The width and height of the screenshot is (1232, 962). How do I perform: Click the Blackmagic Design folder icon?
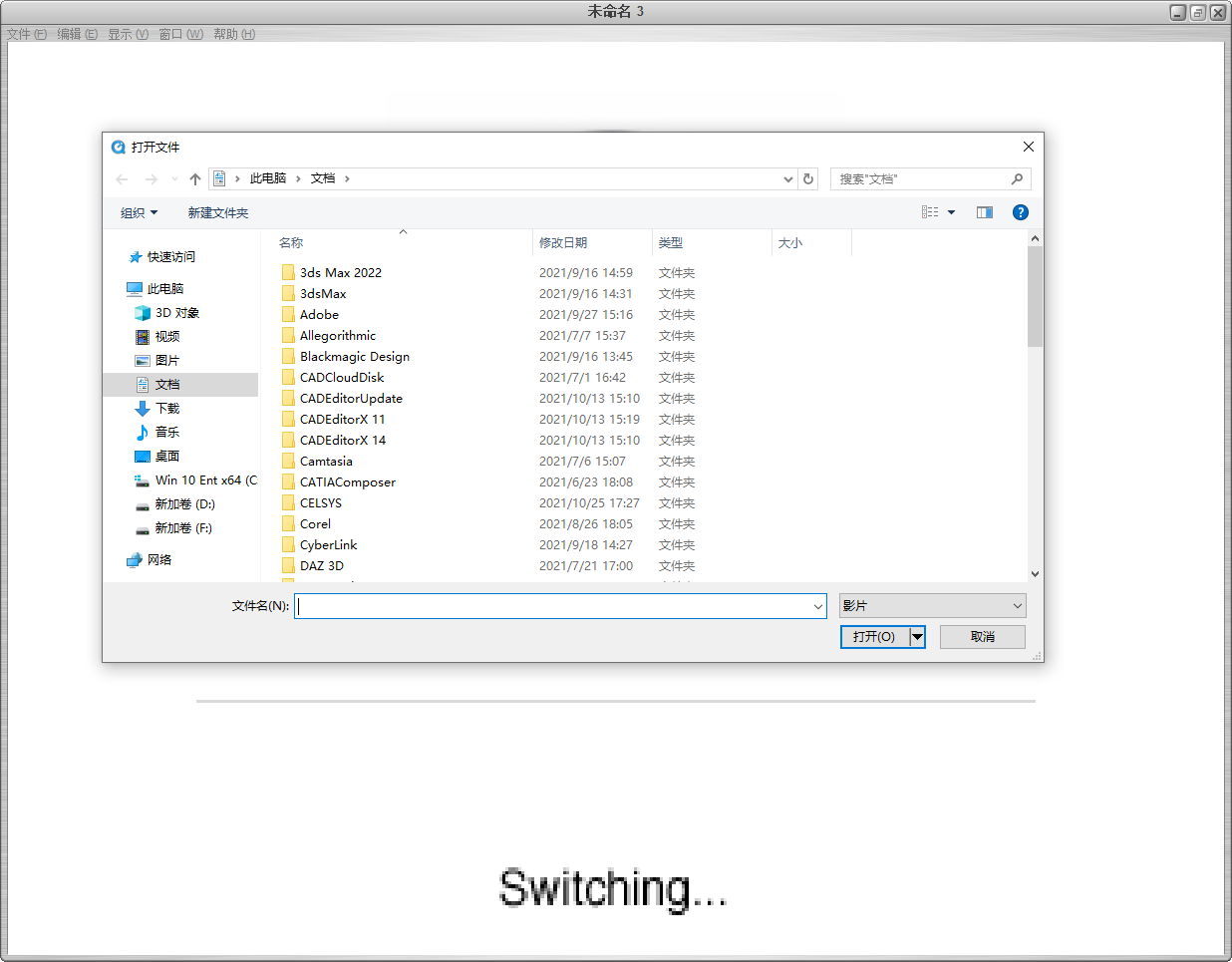coord(288,357)
